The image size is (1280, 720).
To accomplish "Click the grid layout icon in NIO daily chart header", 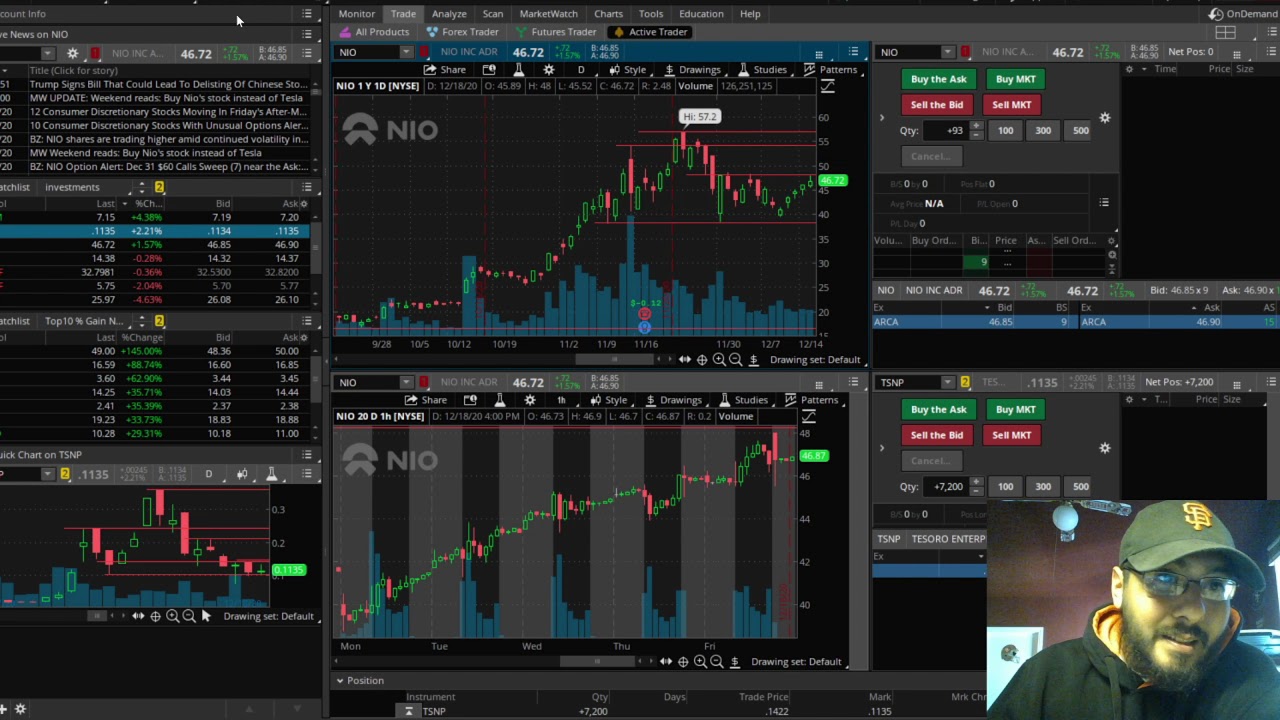I will point(819,53).
